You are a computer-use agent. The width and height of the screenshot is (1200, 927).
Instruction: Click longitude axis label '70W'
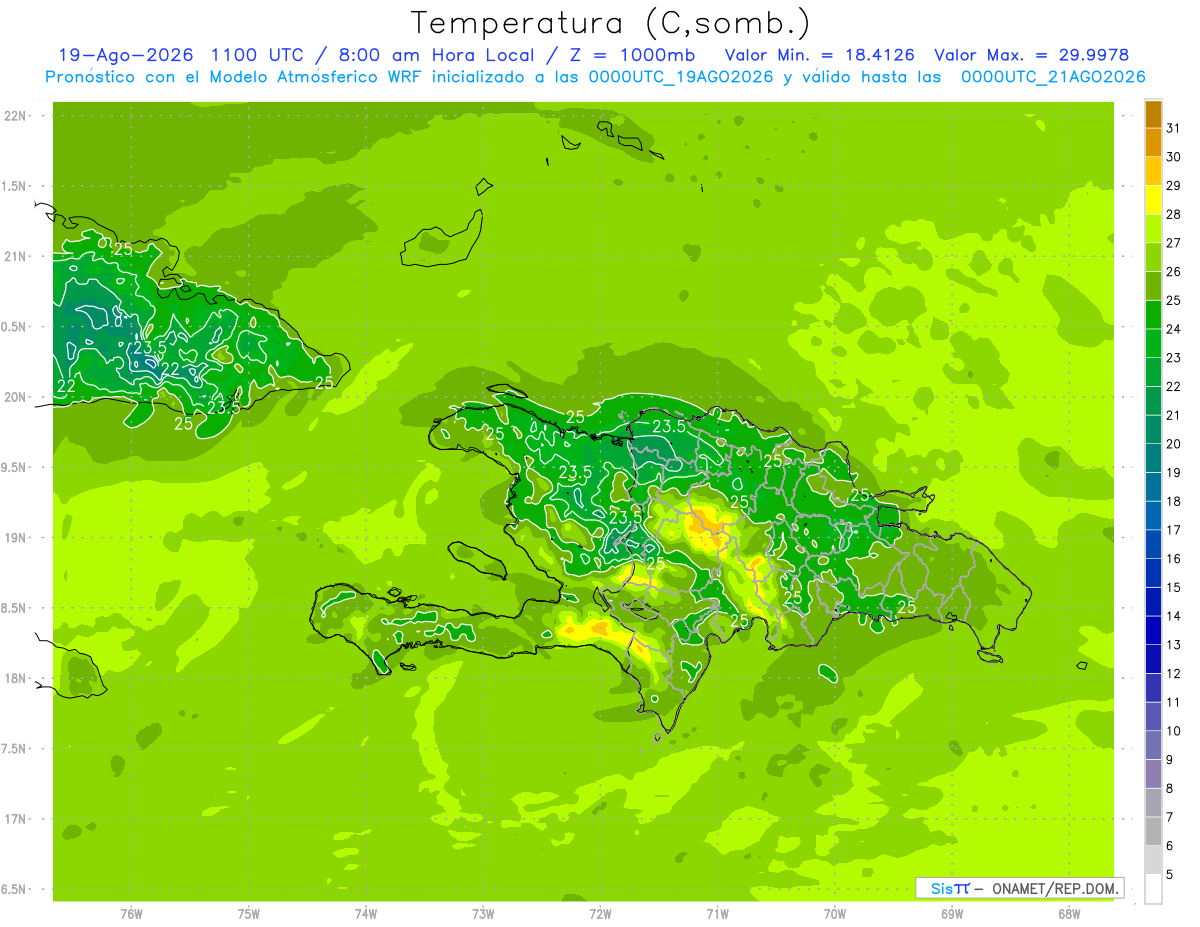tap(835, 913)
